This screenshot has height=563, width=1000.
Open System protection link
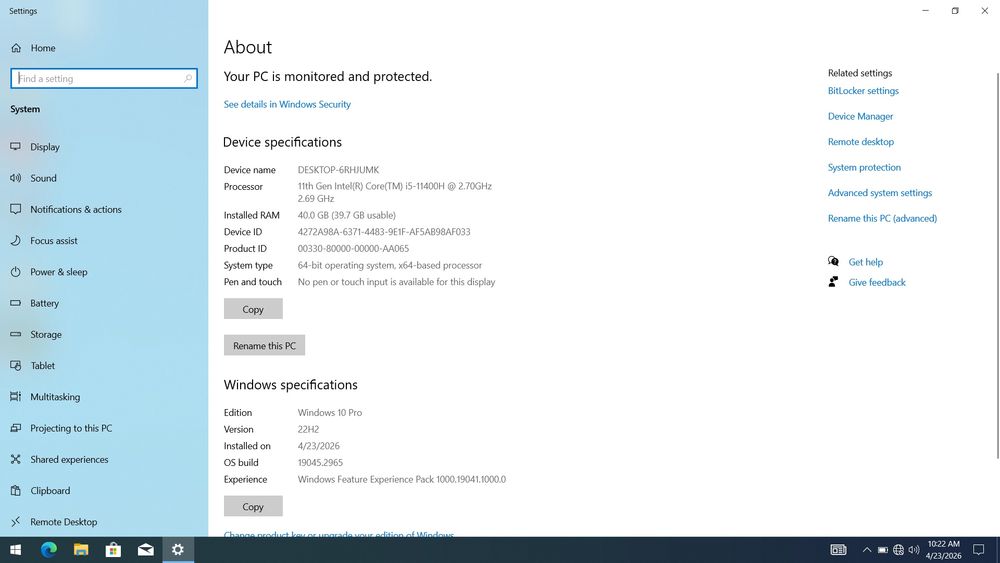click(x=864, y=167)
